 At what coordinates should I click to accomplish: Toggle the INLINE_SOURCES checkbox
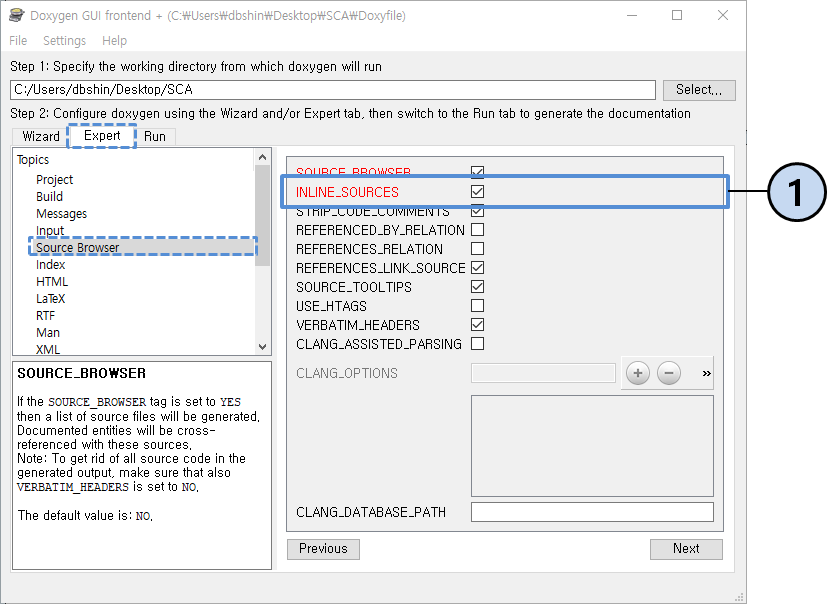click(477, 191)
